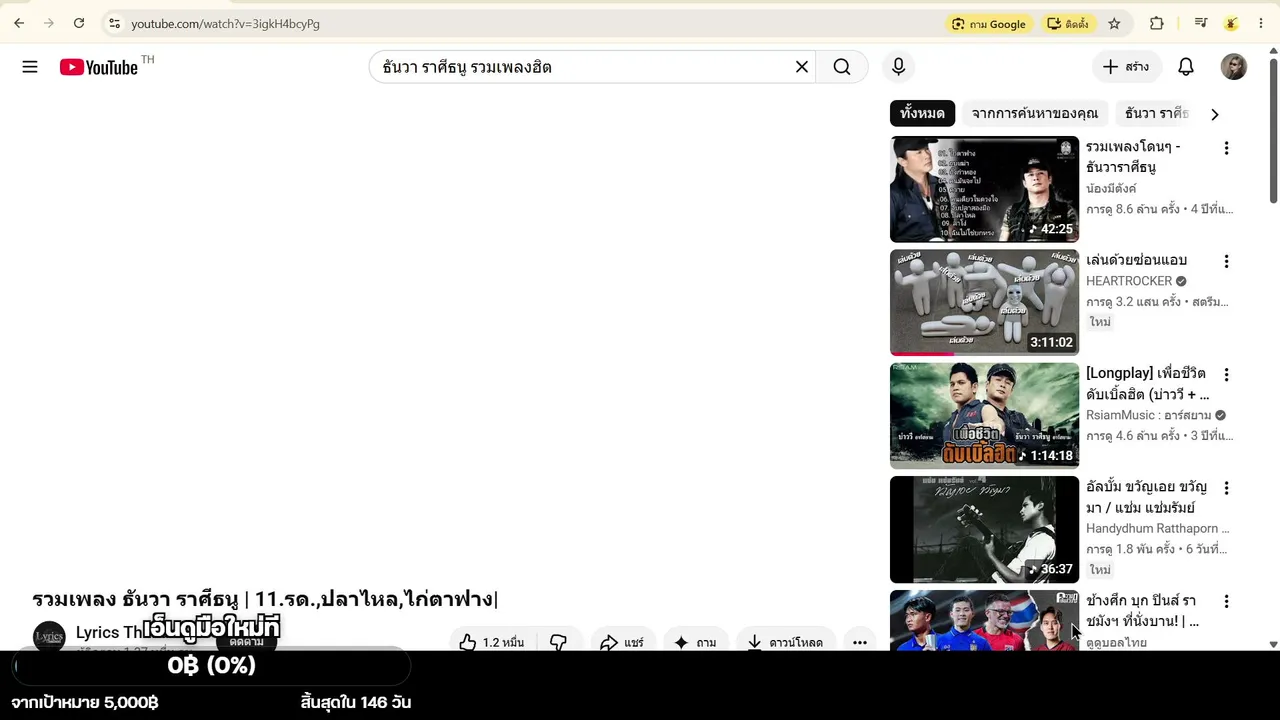Viewport: 1280px width, 720px height.
Task: Open options menu for เล่นด้วยซ่อนแอบ video
Action: click(x=1226, y=261)
